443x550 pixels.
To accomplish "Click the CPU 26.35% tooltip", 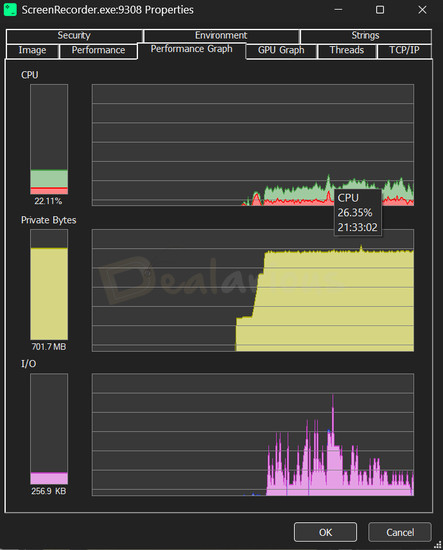I will click(x=358, y=213).
